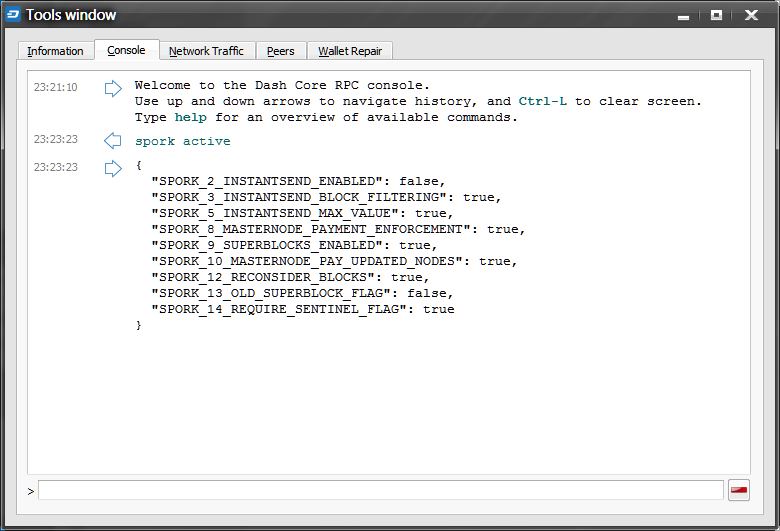Click the Dash logo in title bar
This screenshot has height=531, width=780.
coord(13,14)
